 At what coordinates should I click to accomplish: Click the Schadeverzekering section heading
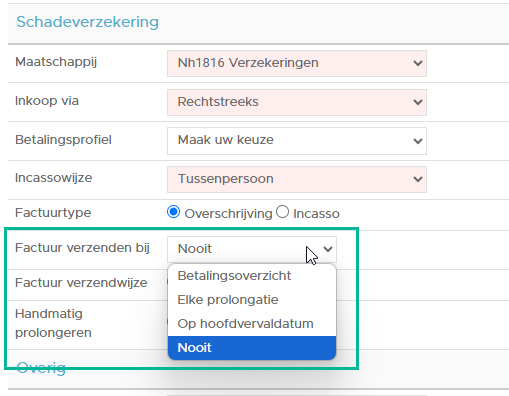[88, 22]
